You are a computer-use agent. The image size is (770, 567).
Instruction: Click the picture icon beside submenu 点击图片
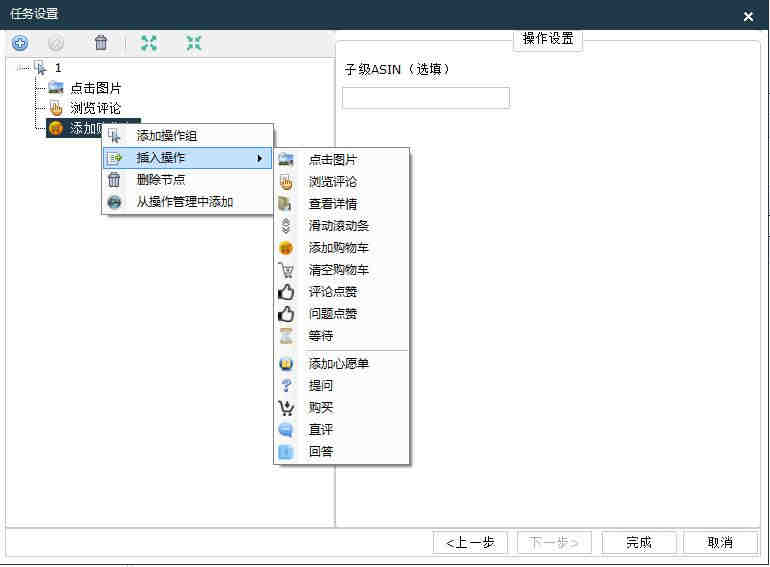(x=286, y=160)
